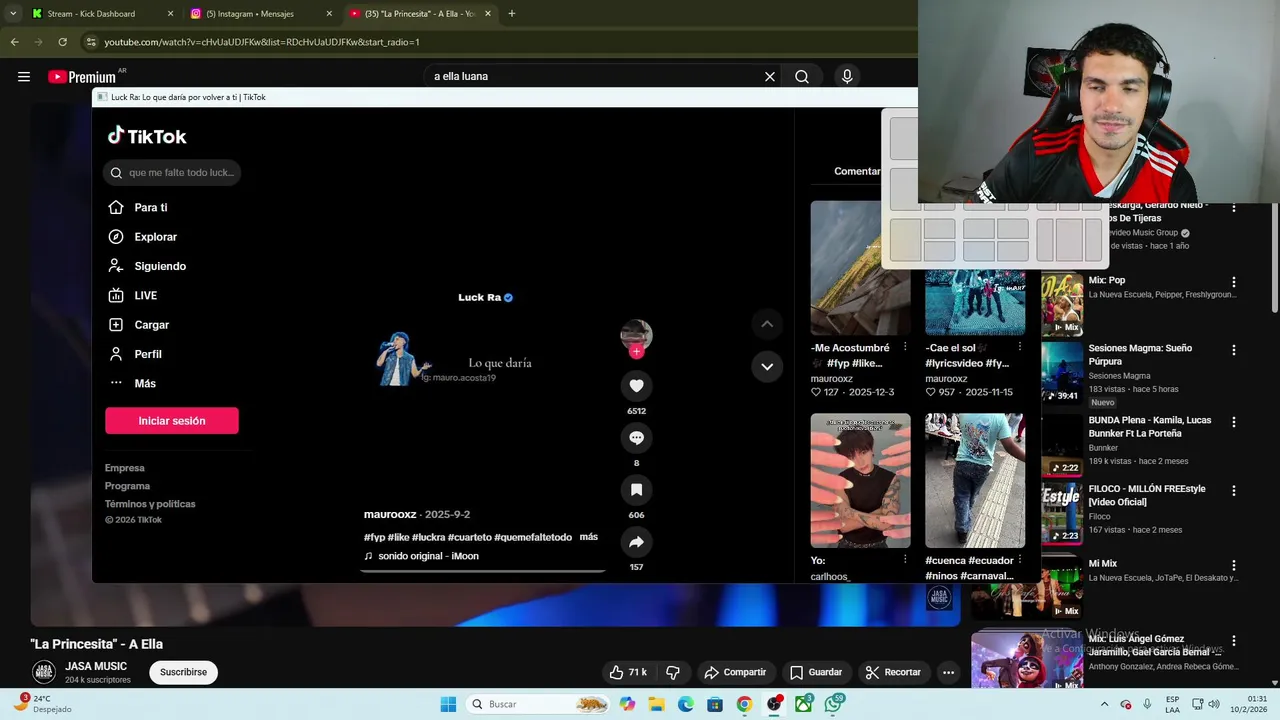This screenshot has width=1280, height=720.
Task: Open Windows Start menu
Action: [x=448, y=704]
